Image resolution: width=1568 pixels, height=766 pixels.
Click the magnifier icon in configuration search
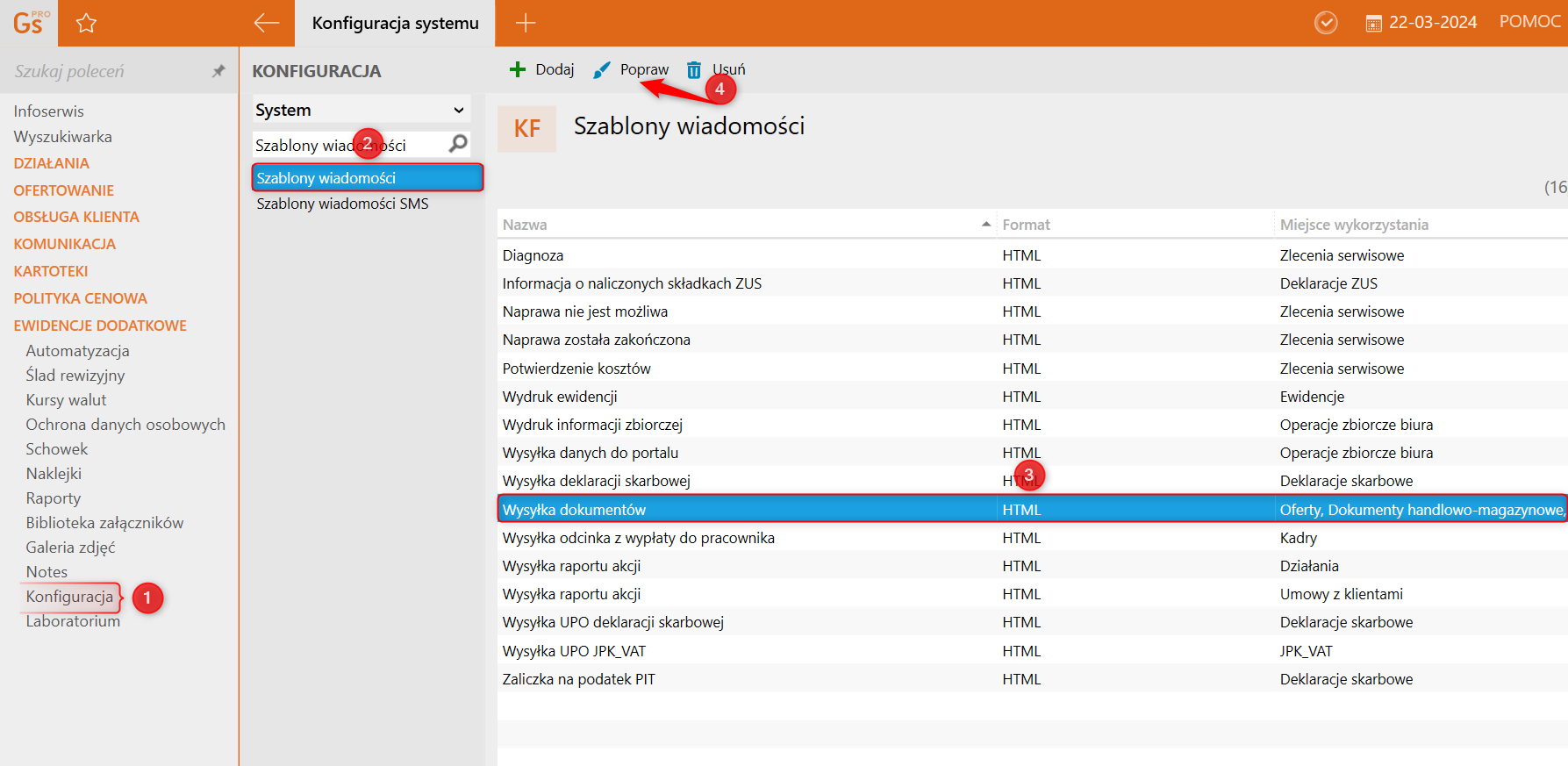click(458, 144)
